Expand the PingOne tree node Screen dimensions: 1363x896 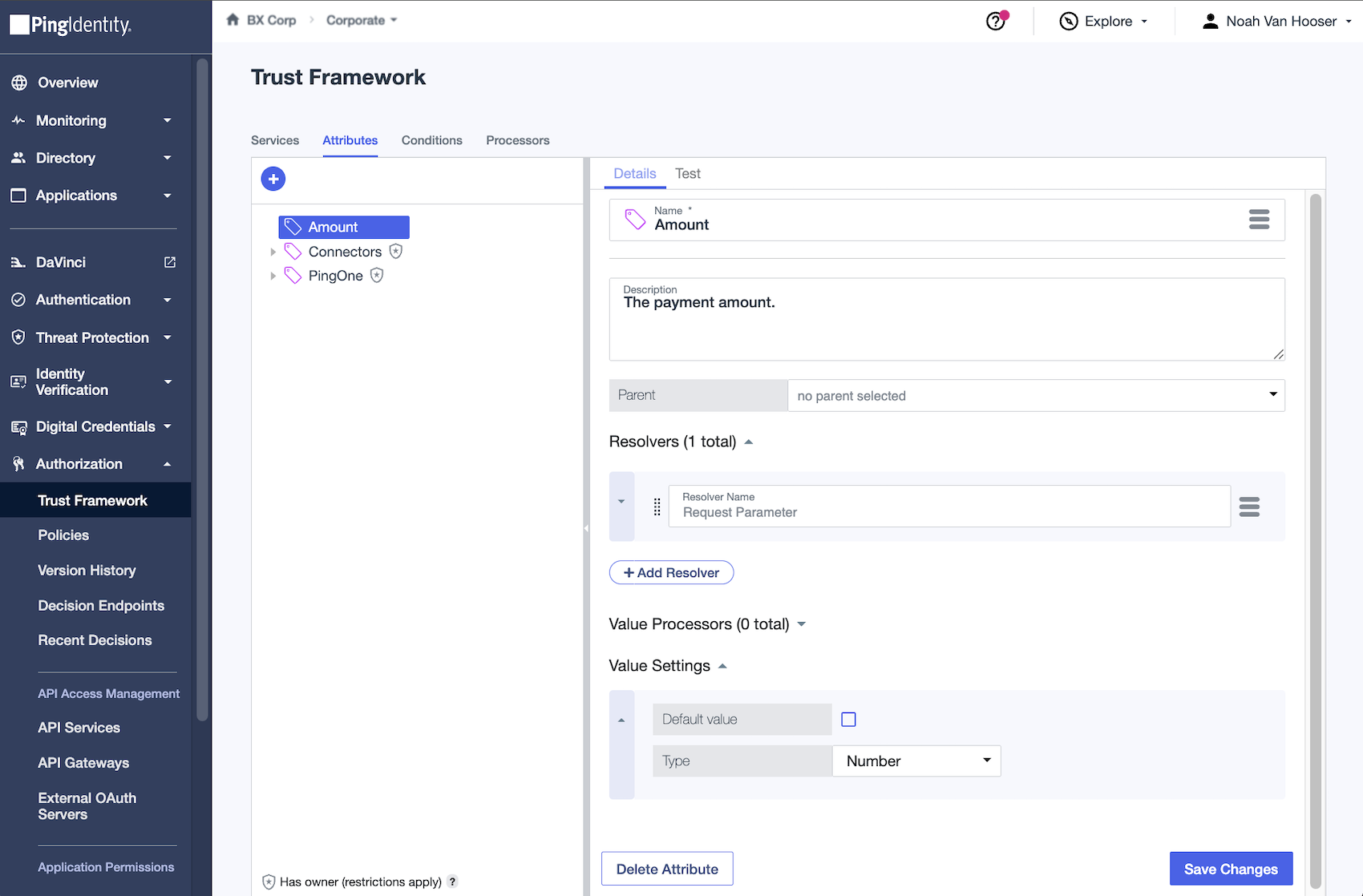(273, 276)
